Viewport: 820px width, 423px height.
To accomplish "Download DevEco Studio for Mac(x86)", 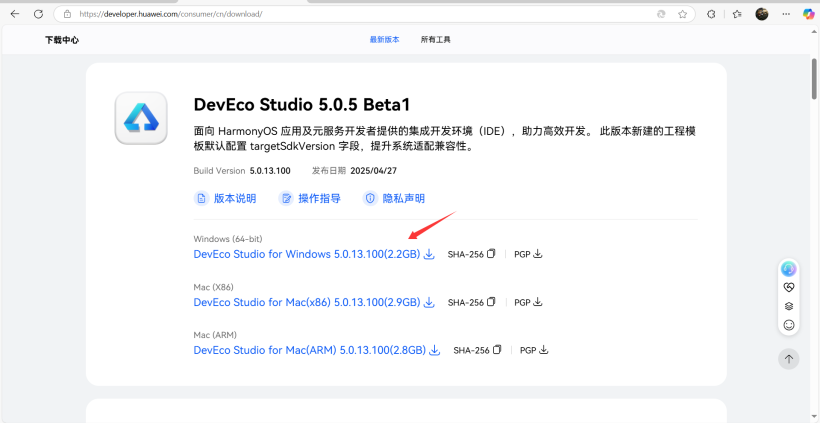I will pyautogui.click(x=307, y=302).
